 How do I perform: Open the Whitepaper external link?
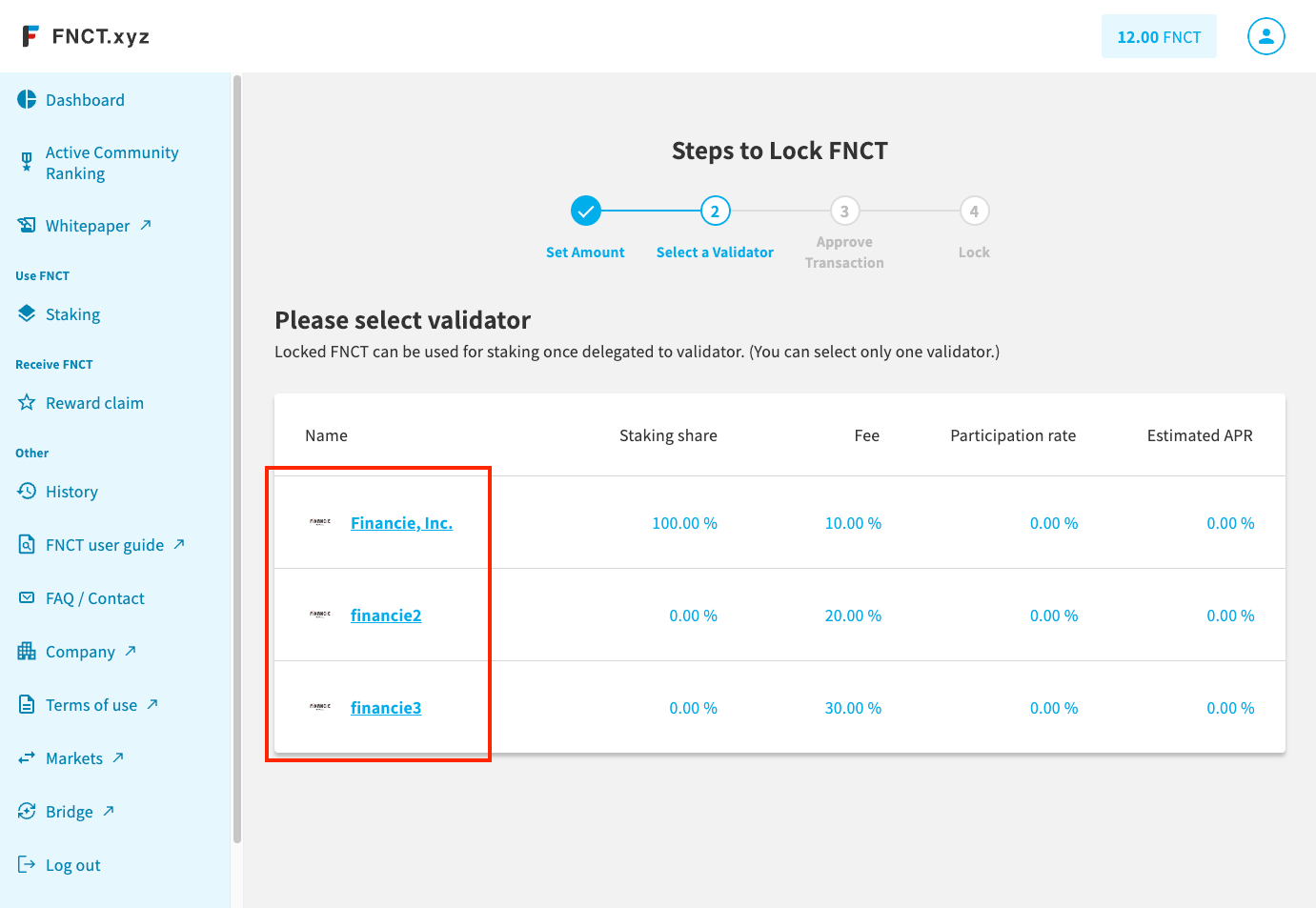tap(88, 226)
